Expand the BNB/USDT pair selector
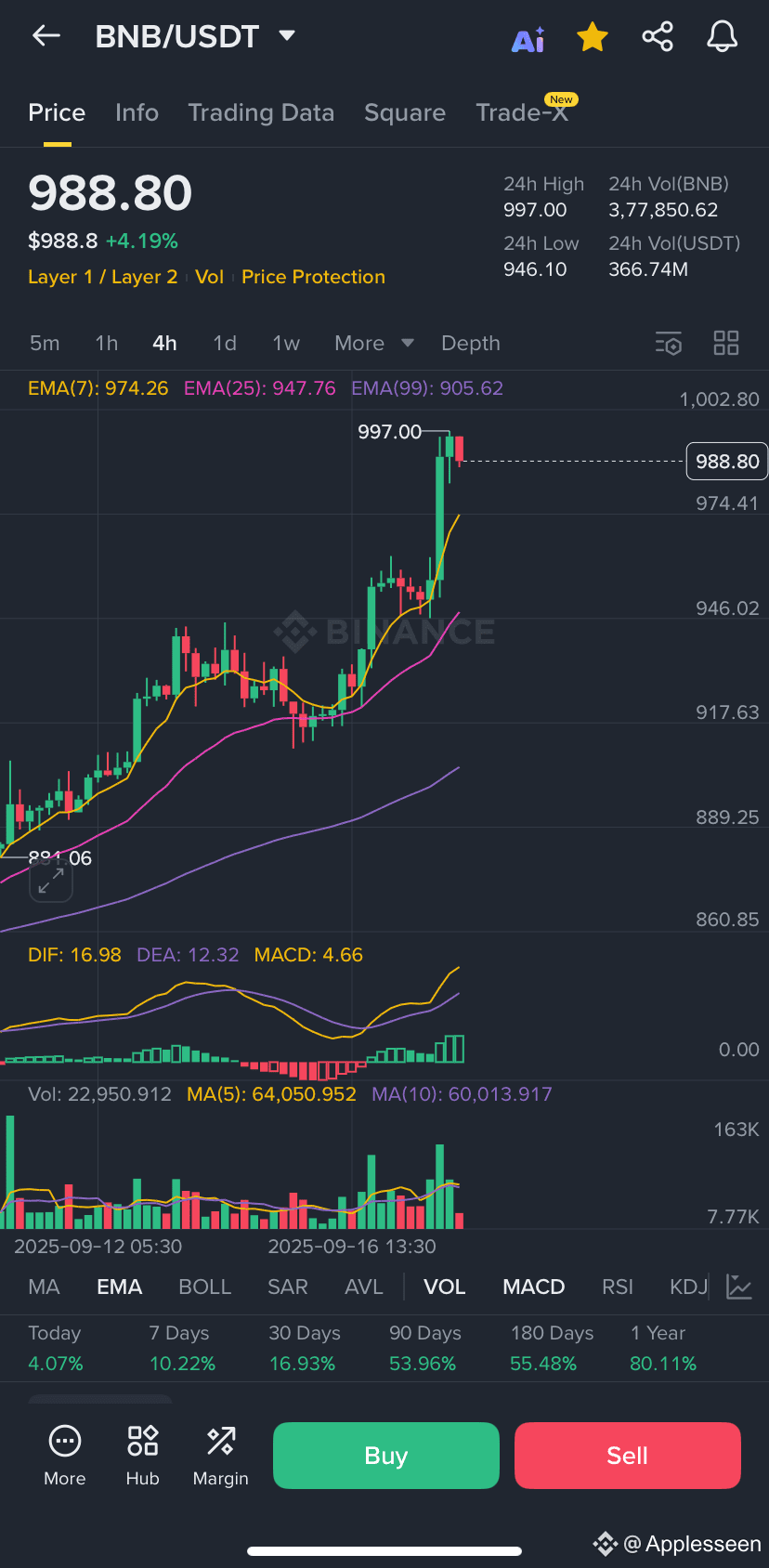This screenshot has height=1568, width=769. coord(195,36)
